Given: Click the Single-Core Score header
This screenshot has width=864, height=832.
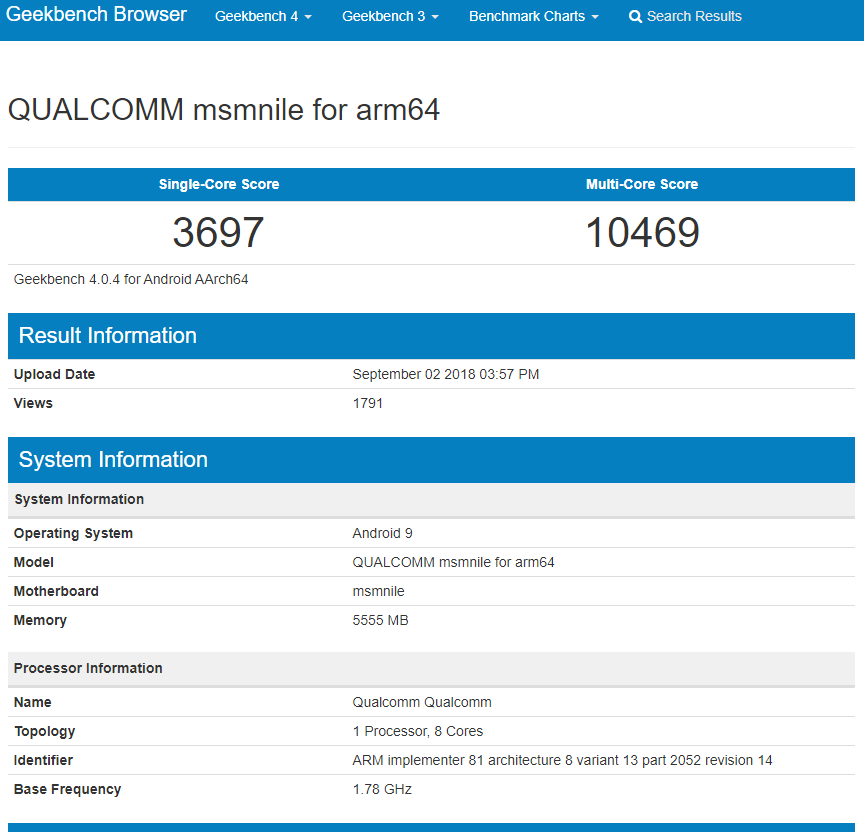Looking at the screenshot, I should (219, 184).
